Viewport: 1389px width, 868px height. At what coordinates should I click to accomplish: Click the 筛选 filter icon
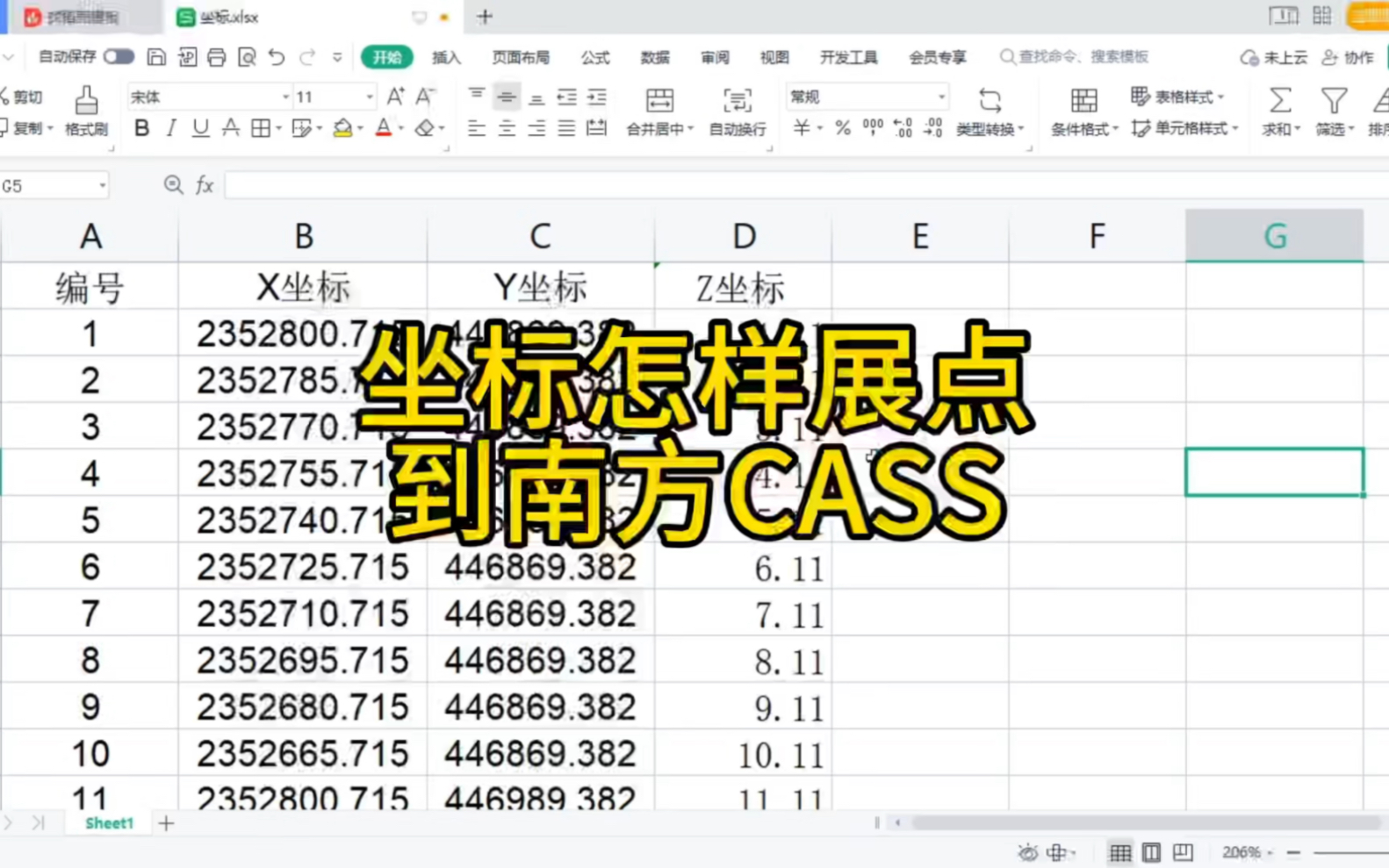coord(1334,100)
